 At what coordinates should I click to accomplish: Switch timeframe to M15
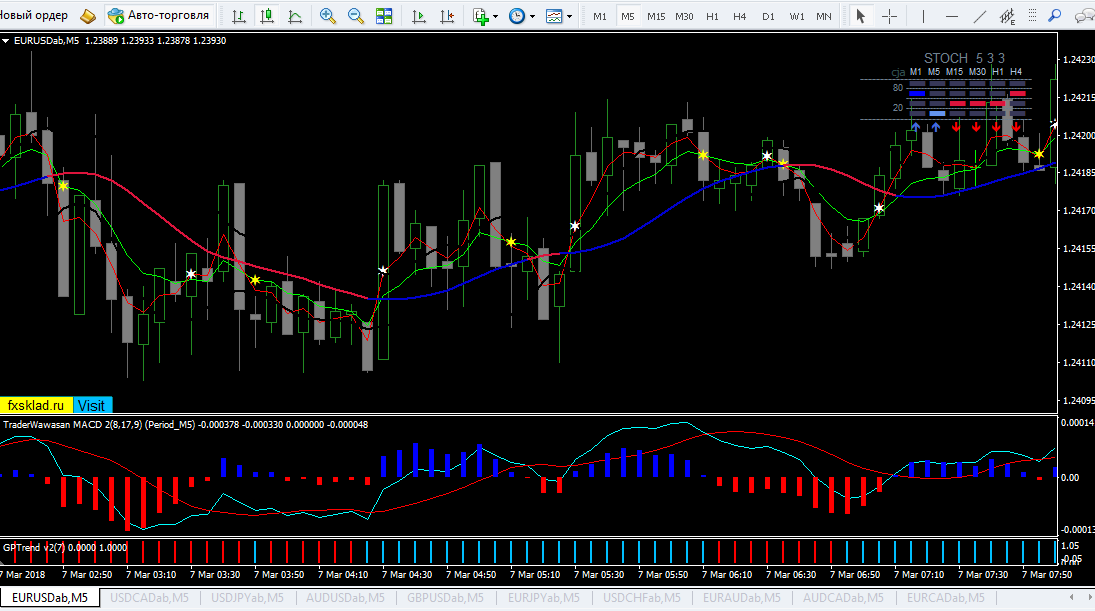[x=656, y=16]
